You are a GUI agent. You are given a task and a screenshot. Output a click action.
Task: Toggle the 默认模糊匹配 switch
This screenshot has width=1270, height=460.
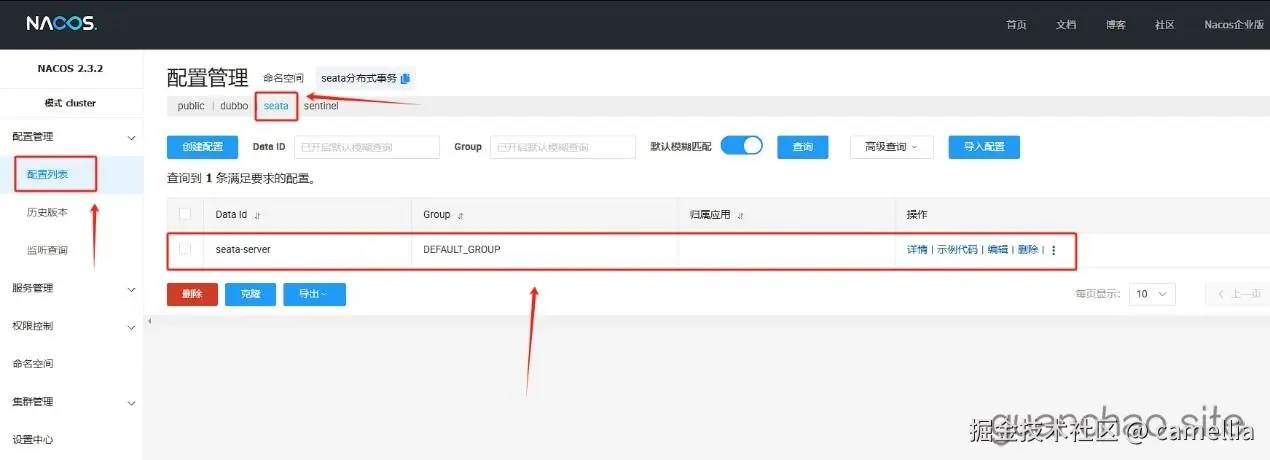tap(741, 146)
